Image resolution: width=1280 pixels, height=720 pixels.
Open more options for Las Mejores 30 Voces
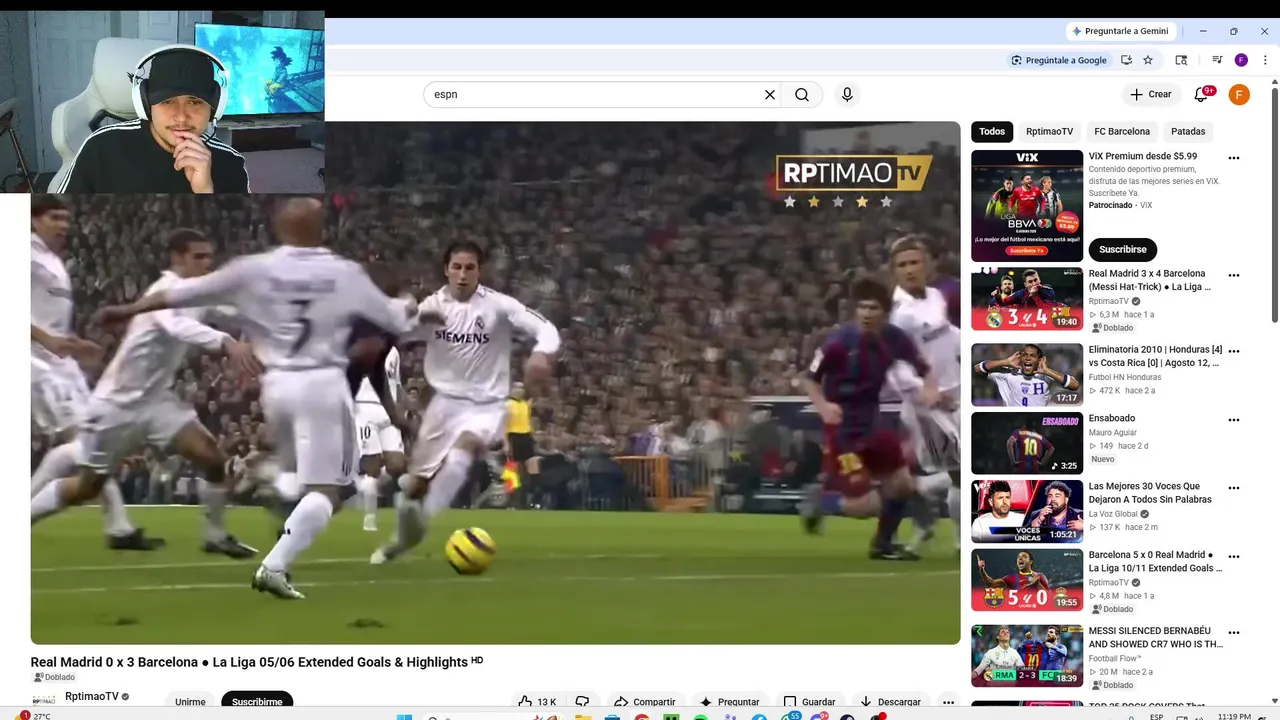pyautogui.click(x=1234, y=488)
